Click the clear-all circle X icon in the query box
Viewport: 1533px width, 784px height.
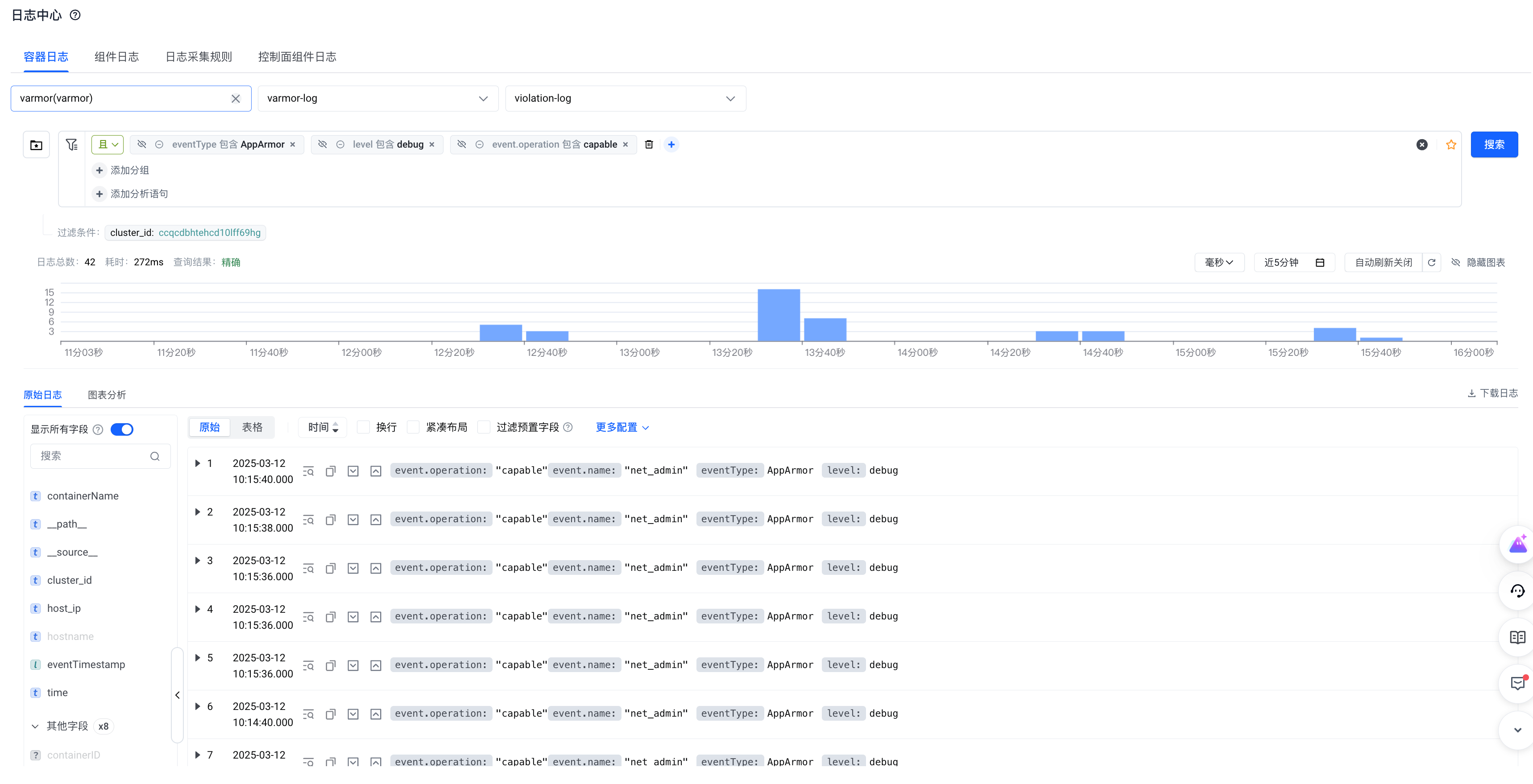click(1422, 144)
